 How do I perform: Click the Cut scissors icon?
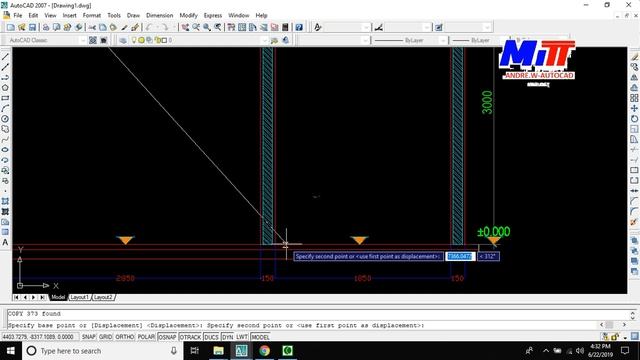(92, 27)
